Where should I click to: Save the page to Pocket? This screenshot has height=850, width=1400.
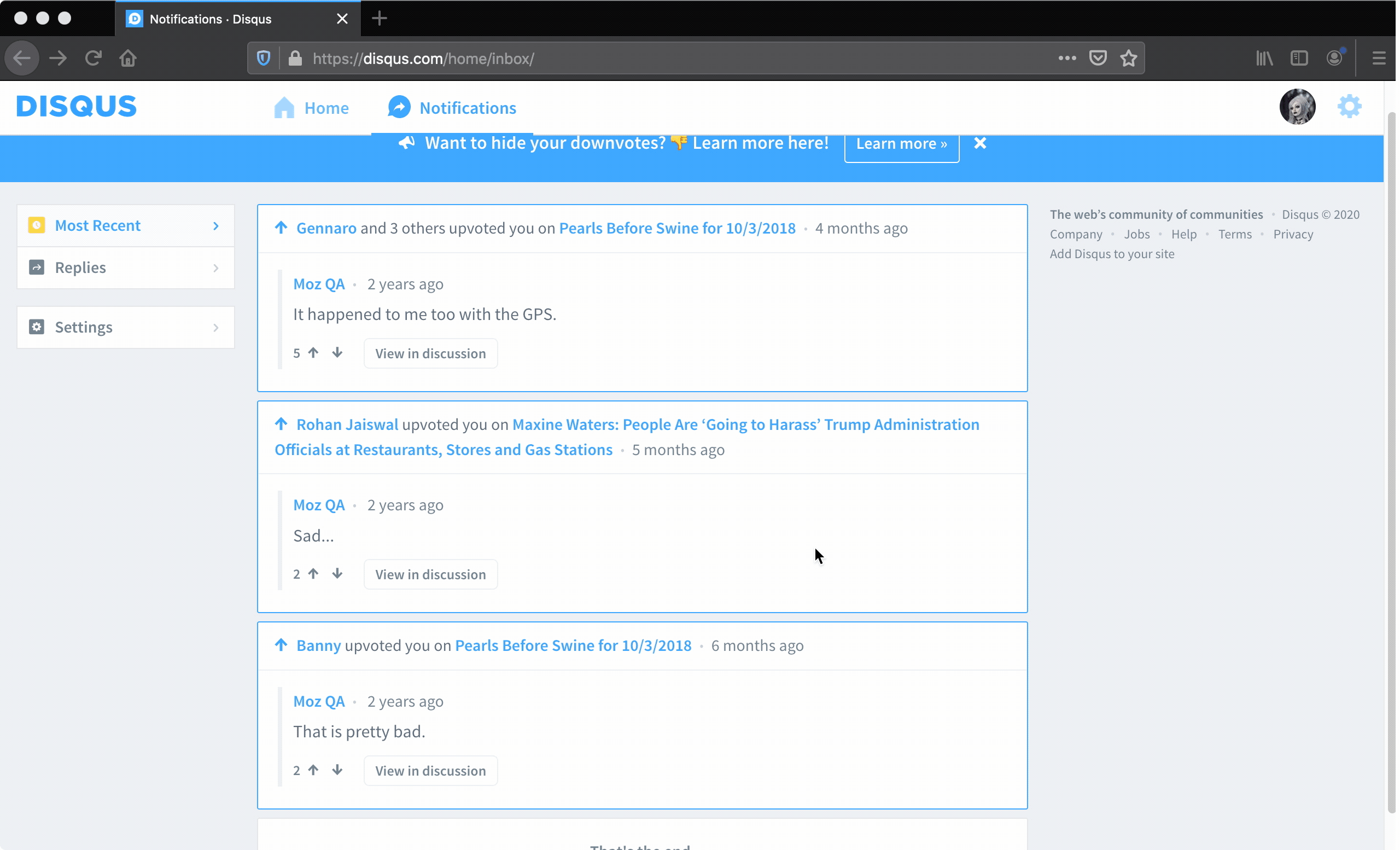pos(1098,58)
